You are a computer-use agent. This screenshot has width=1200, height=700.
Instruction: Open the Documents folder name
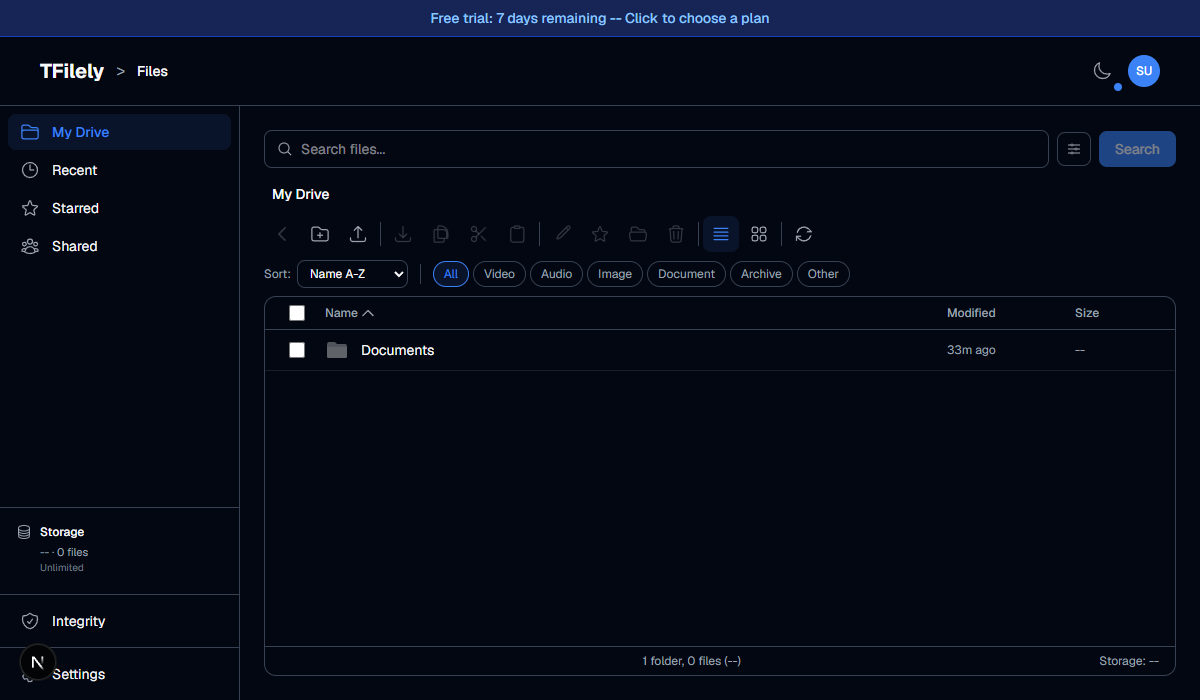tap(398, 350)
